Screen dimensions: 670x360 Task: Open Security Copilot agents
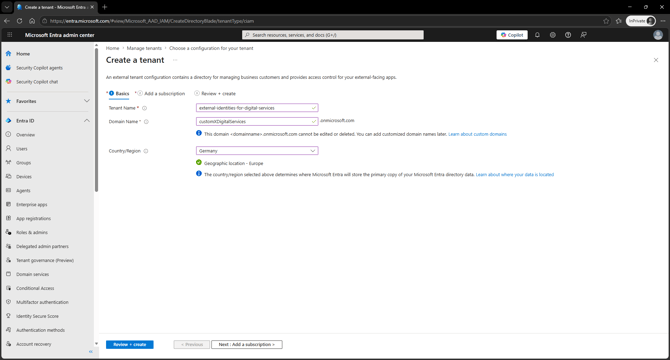tap(39, 68)
